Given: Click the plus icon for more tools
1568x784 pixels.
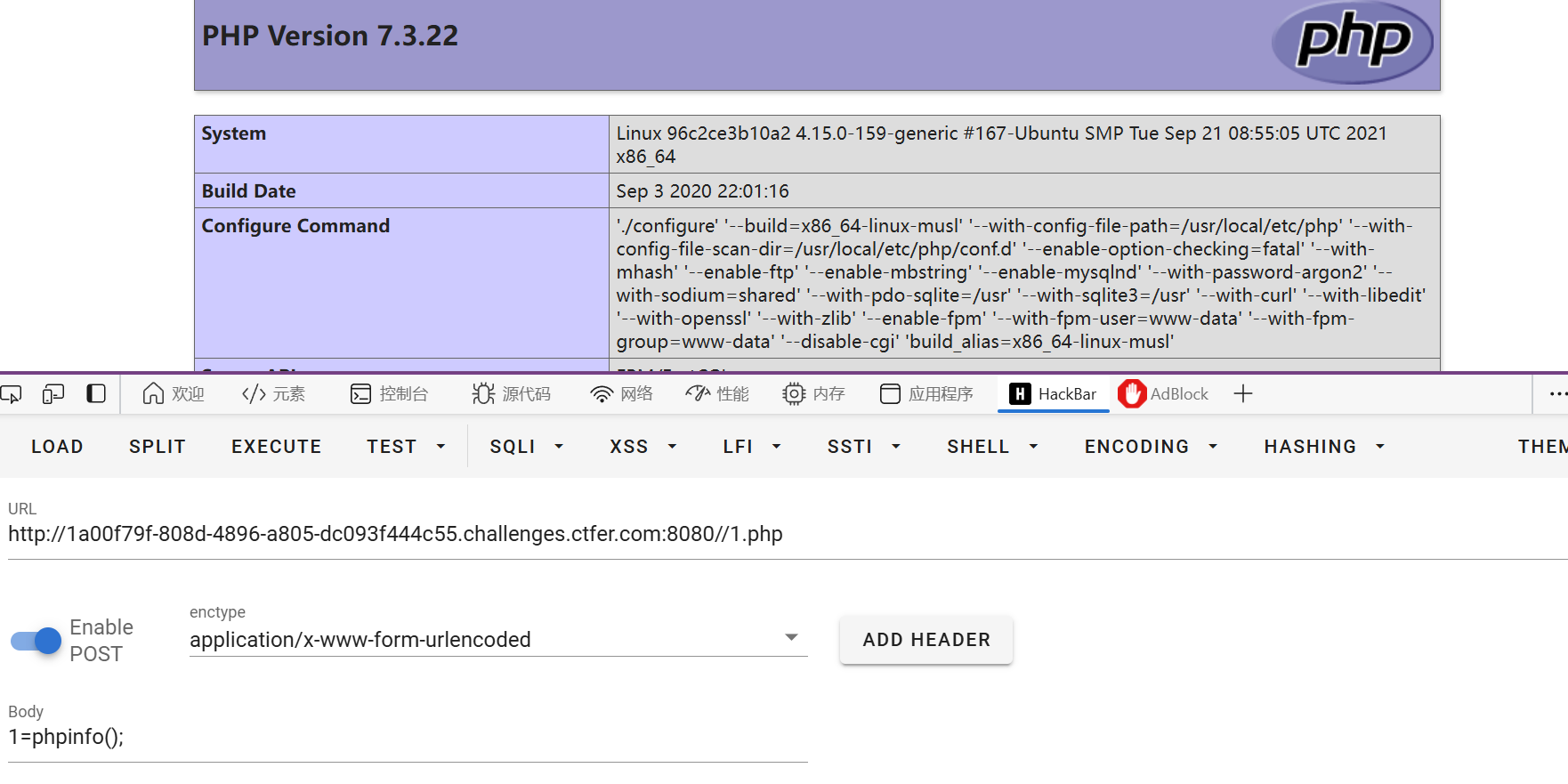Looking at the screenshot, I should click(x=1243, y=393).
